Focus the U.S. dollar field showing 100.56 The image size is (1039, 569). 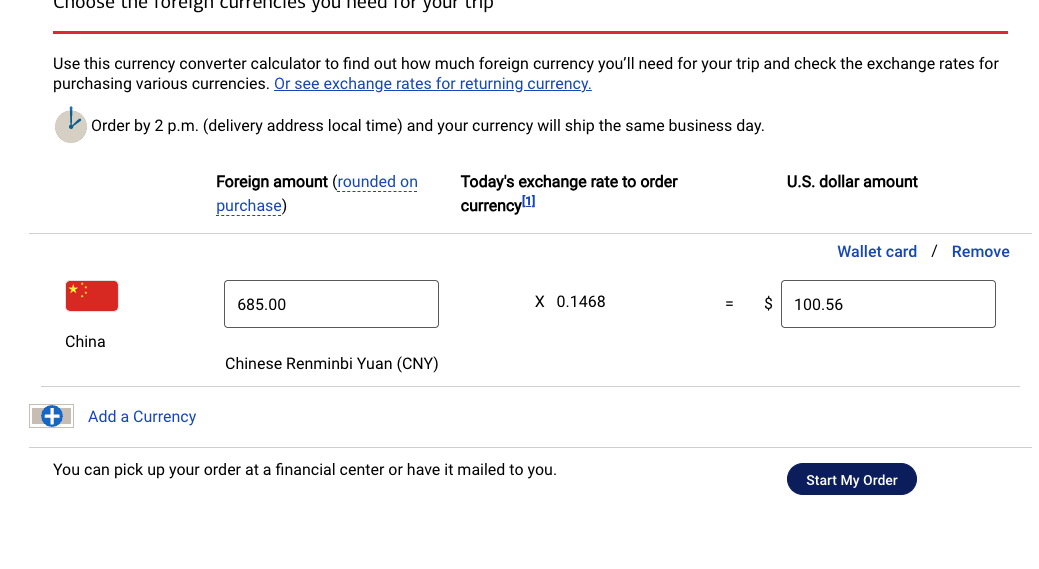pyautogui.click(x=887, y=304)
